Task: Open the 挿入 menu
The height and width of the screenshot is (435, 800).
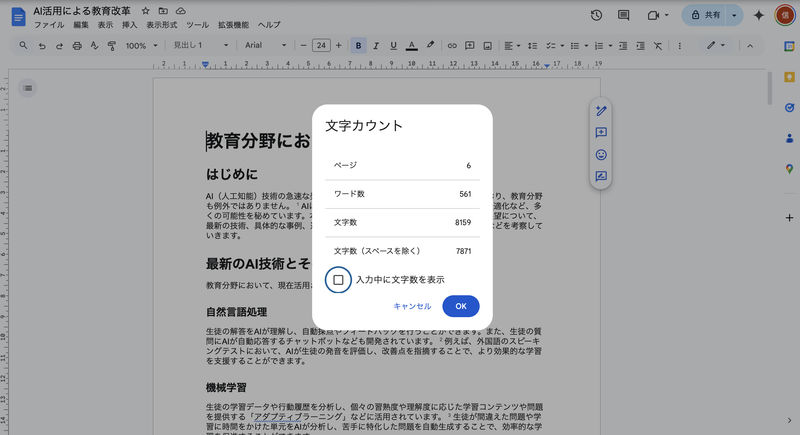Action: tap(130, 24)
